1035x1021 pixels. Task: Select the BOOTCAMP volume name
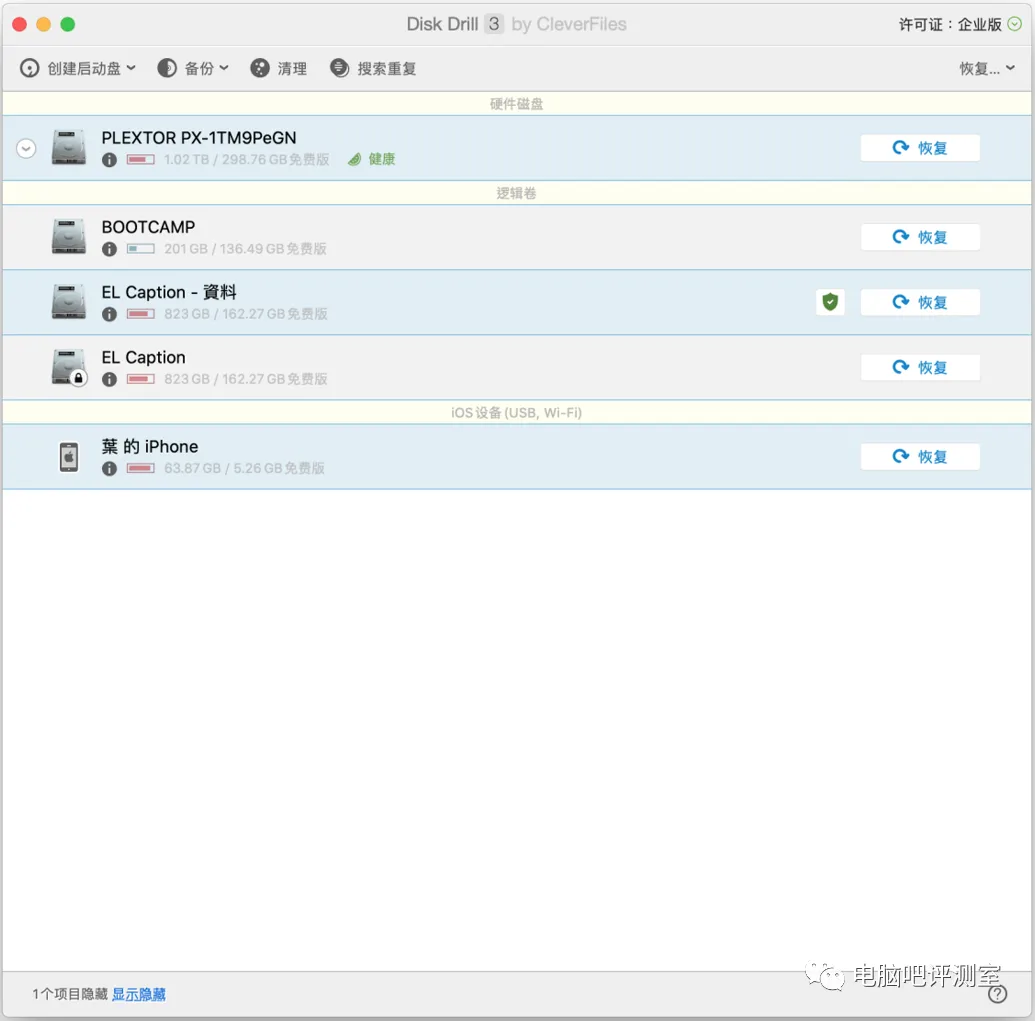point(149,227)
